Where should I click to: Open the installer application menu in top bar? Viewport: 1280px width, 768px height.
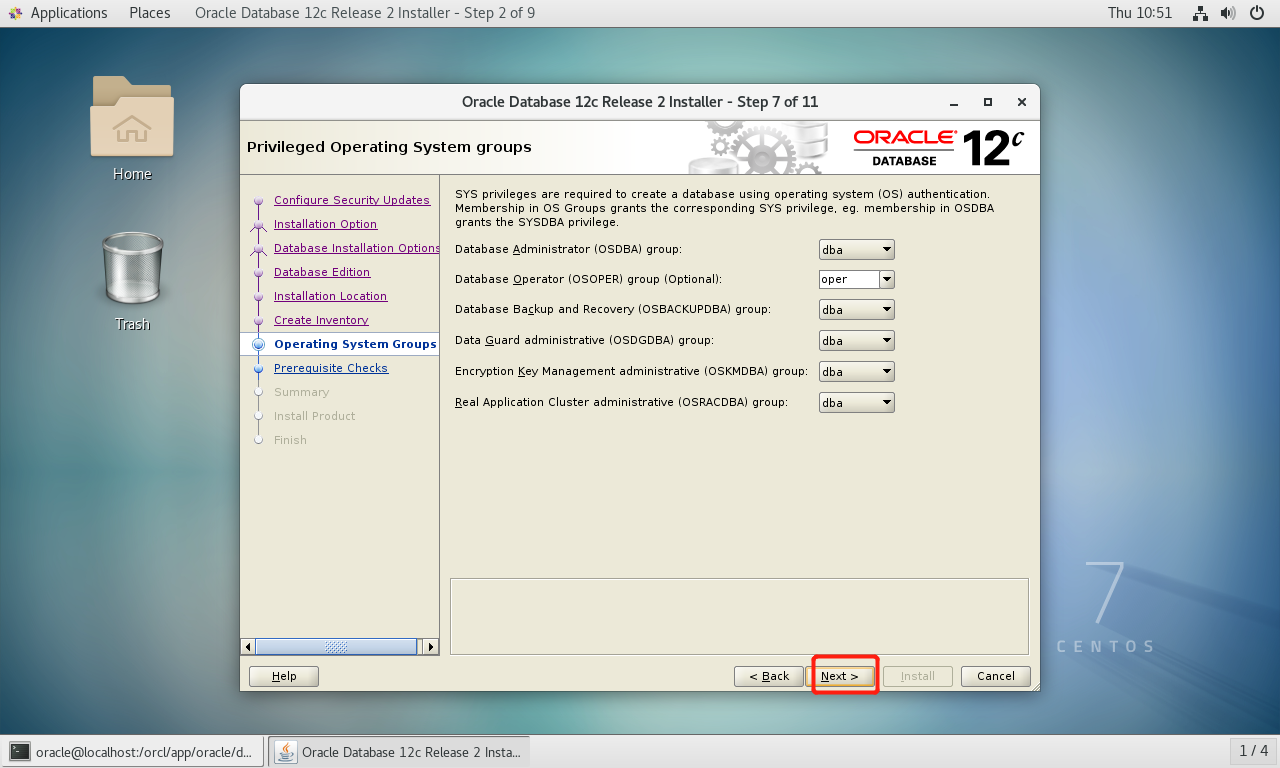(365, 13)
